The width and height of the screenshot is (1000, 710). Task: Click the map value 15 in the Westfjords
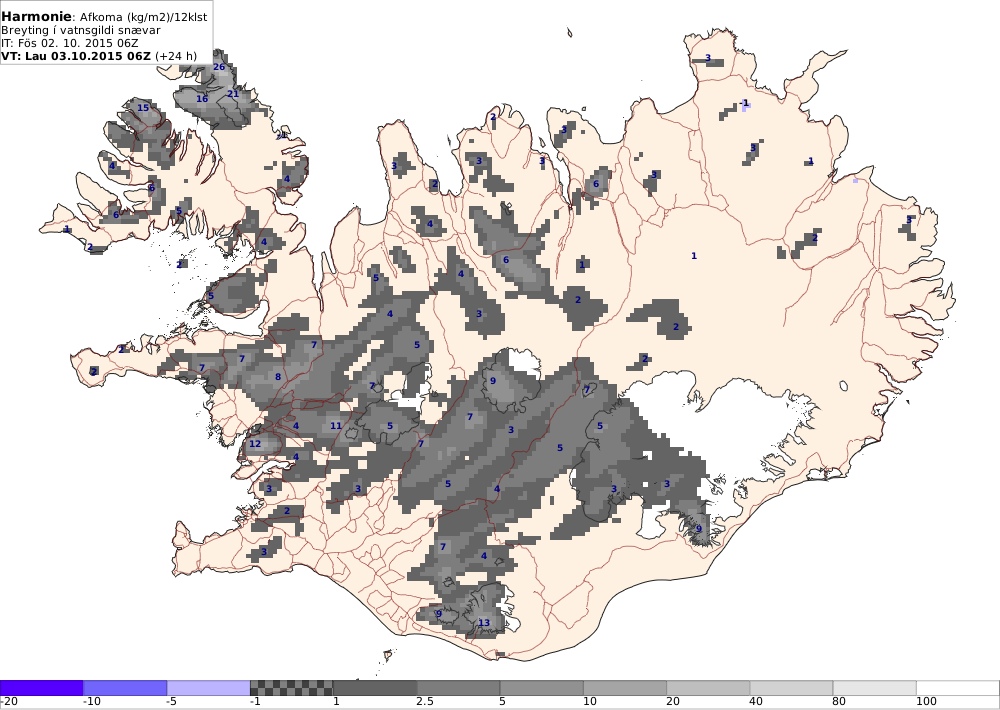coord(143,108)
